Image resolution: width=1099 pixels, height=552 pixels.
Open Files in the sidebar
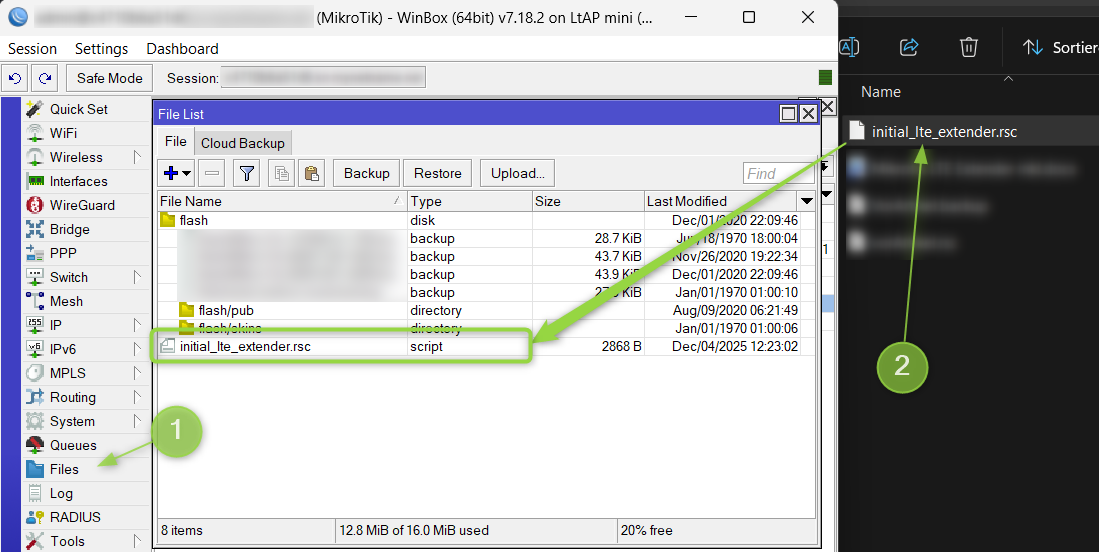pos(64,469)
